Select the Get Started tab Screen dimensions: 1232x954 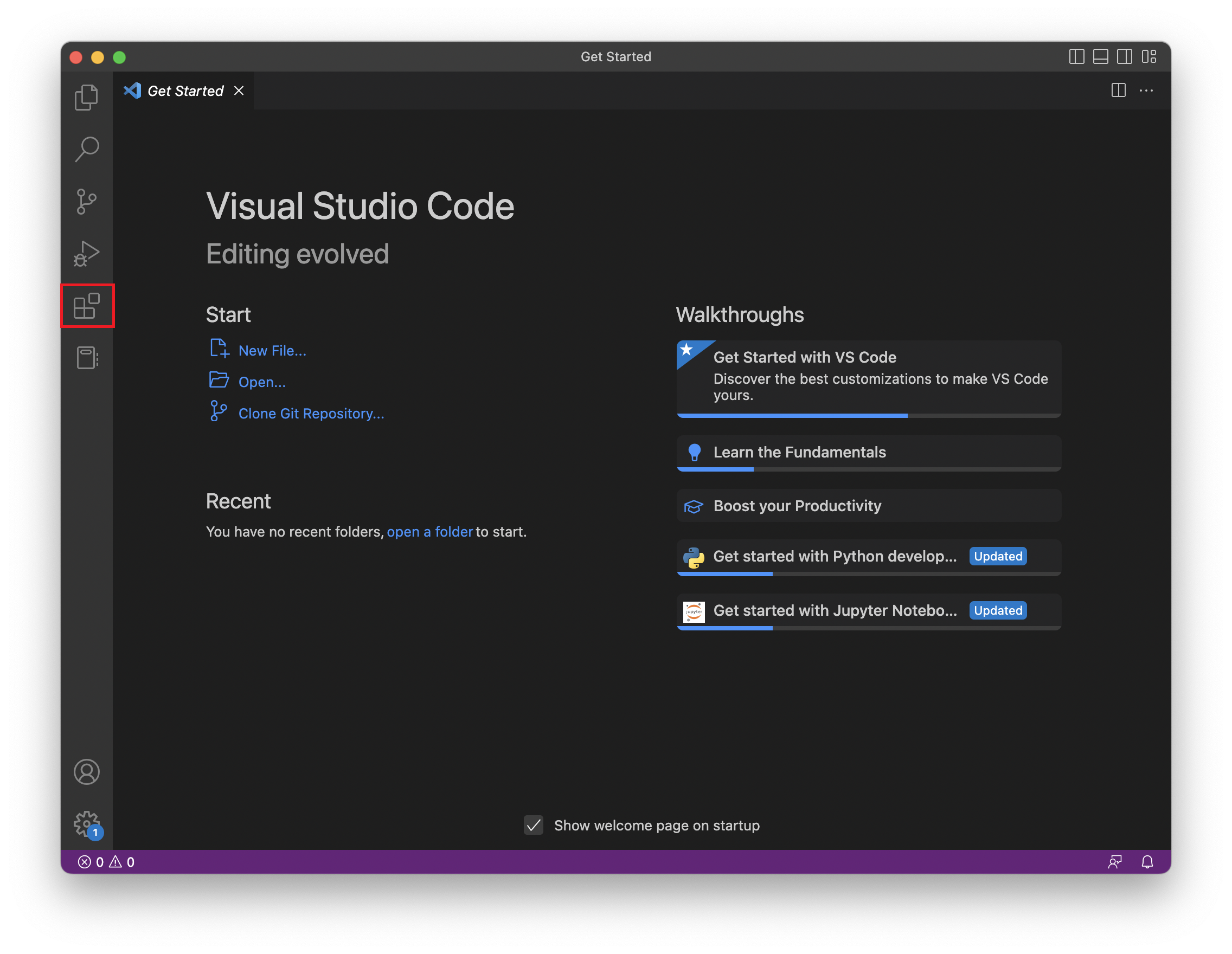[x=185, y=91]
